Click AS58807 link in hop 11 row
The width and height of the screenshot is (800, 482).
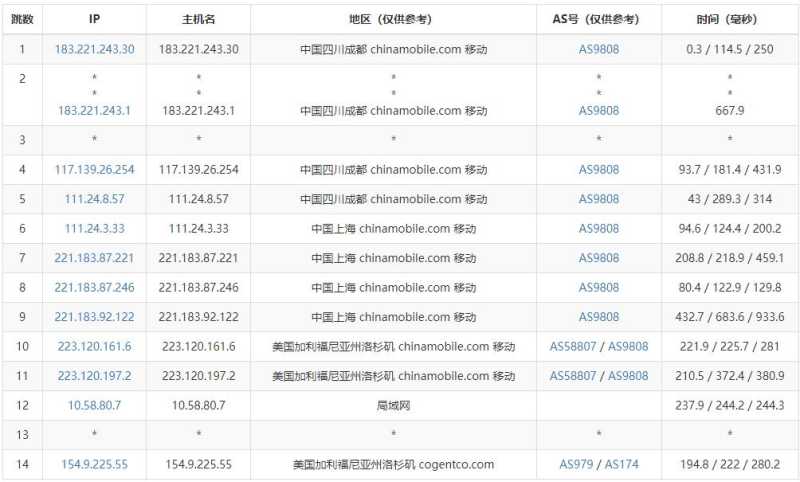(x=572, y=376)
